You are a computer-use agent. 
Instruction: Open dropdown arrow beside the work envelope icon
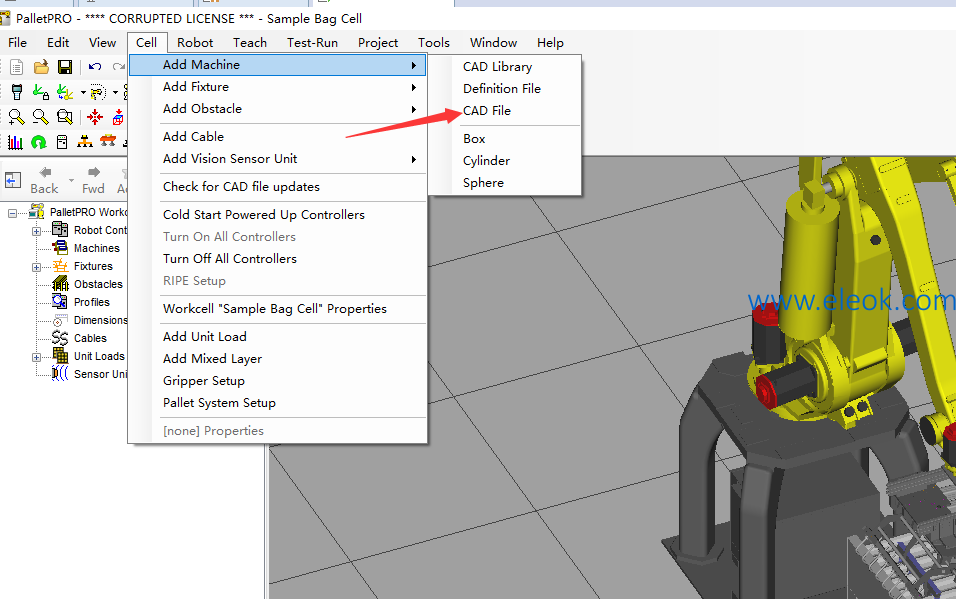(115, 93)
